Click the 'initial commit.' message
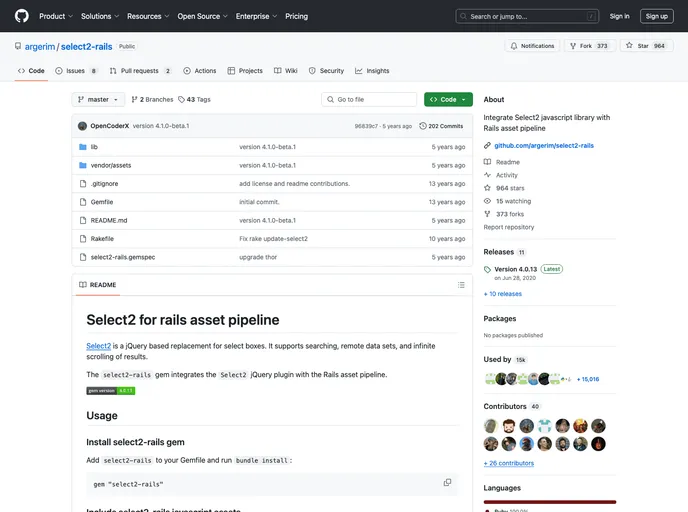 tap(259, 202)
